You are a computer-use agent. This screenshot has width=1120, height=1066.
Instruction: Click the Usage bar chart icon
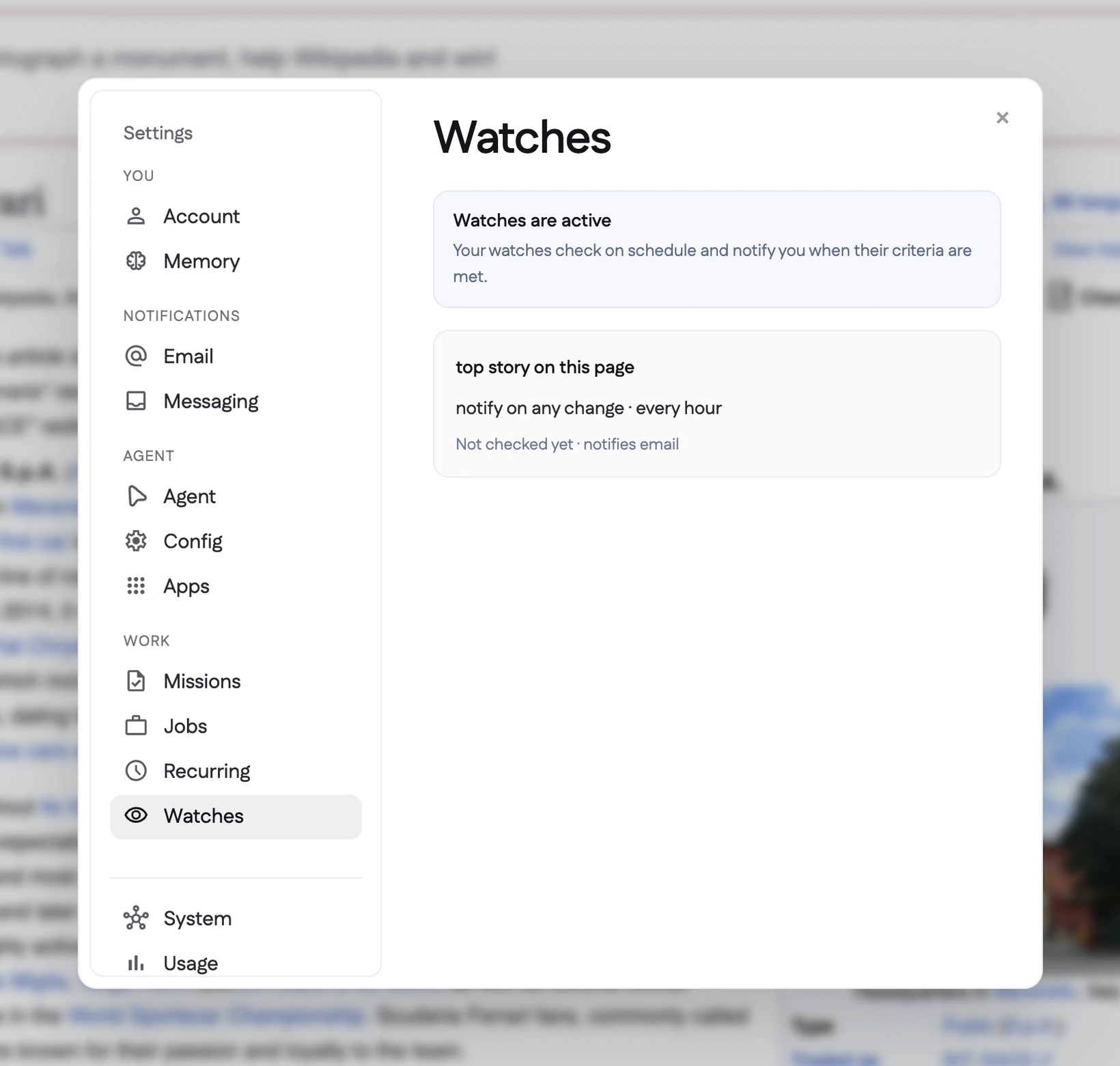[136, 963]
